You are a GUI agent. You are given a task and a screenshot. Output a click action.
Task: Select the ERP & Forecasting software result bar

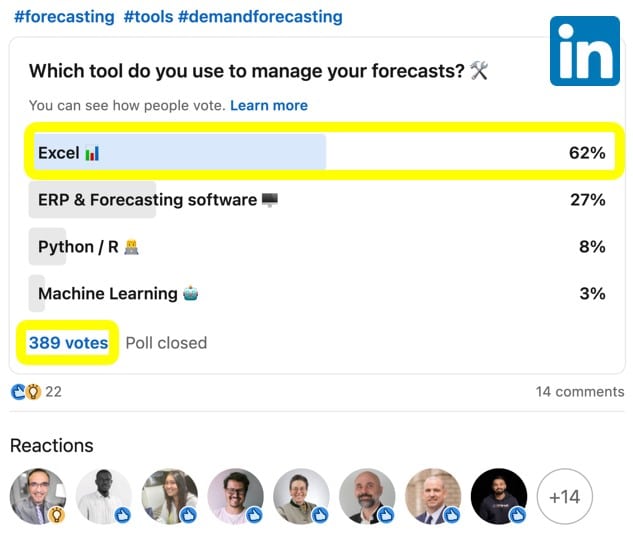(x=322, y=200)
